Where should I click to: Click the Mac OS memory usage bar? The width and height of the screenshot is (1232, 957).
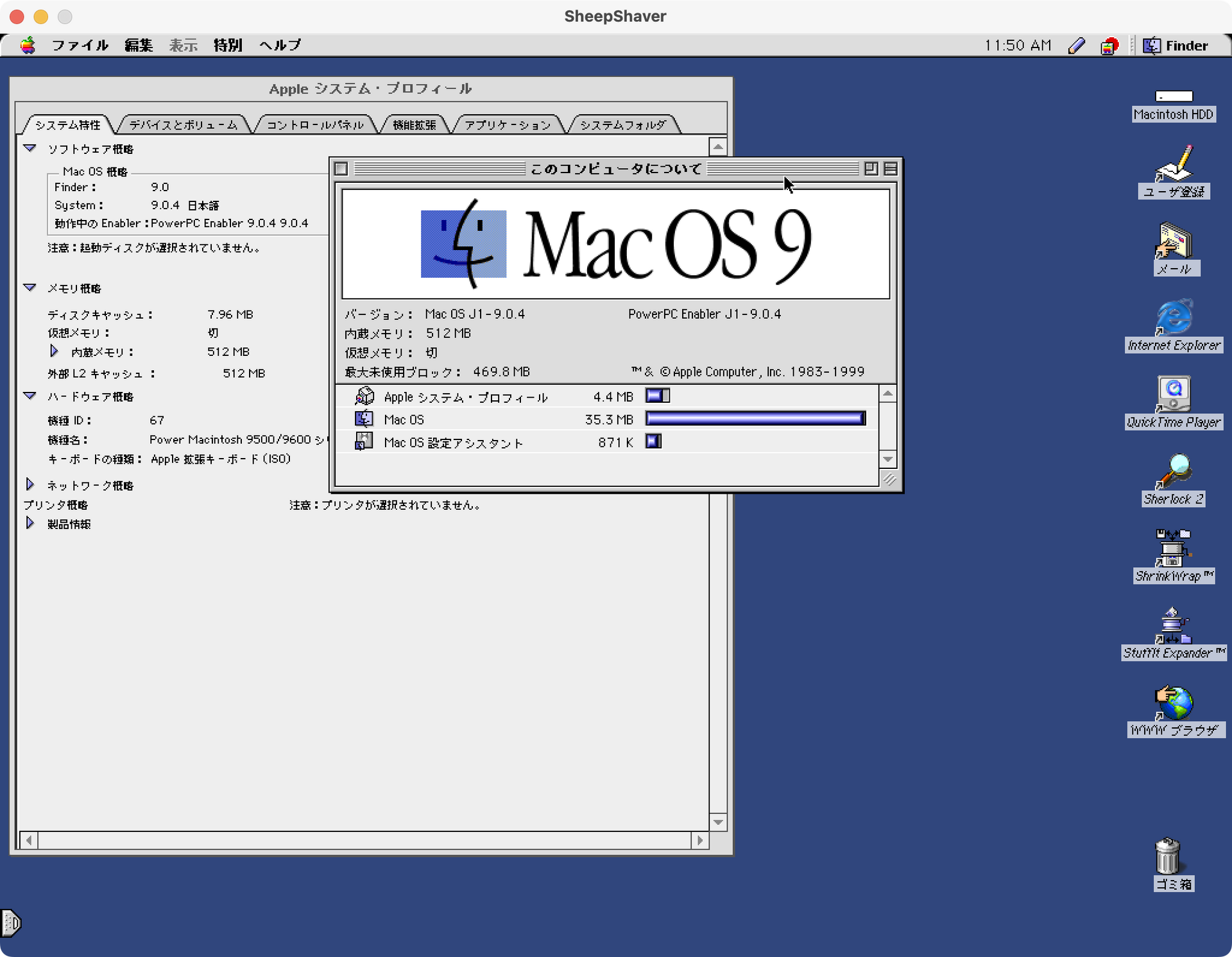[x=756, y=419]
